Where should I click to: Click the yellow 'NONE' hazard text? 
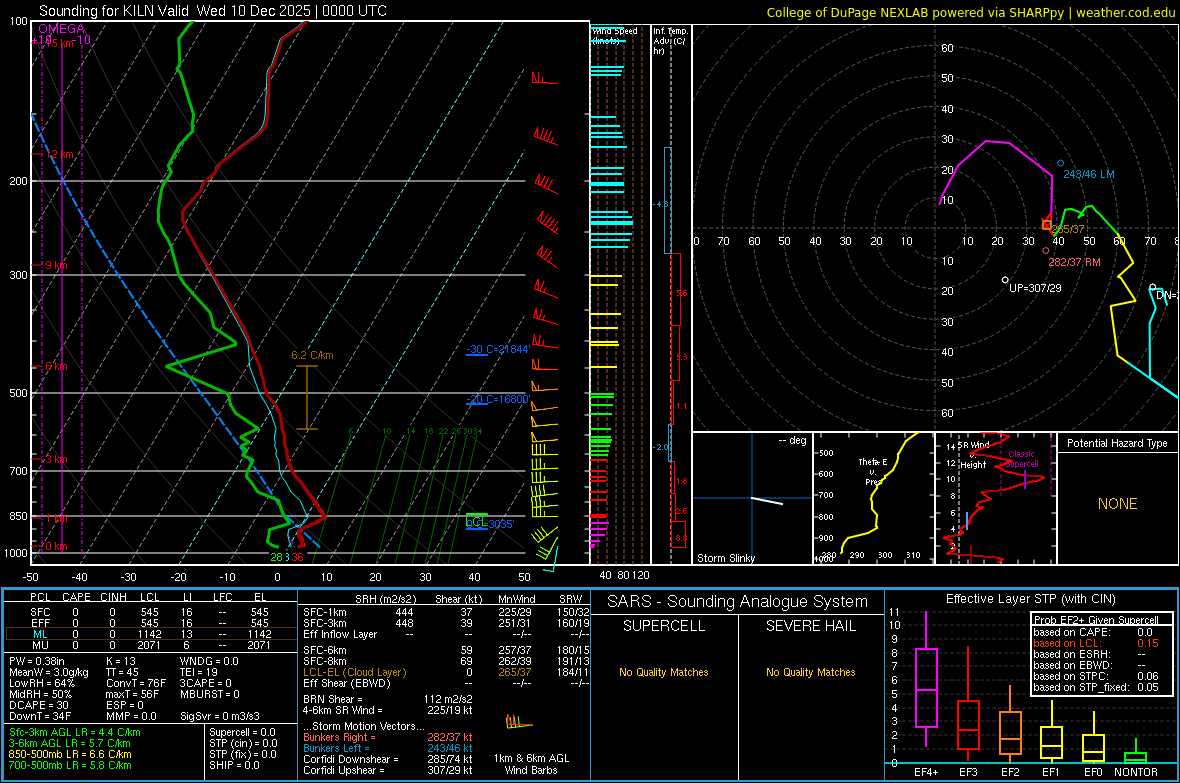pyautogui.click(x=1117, y=504)
